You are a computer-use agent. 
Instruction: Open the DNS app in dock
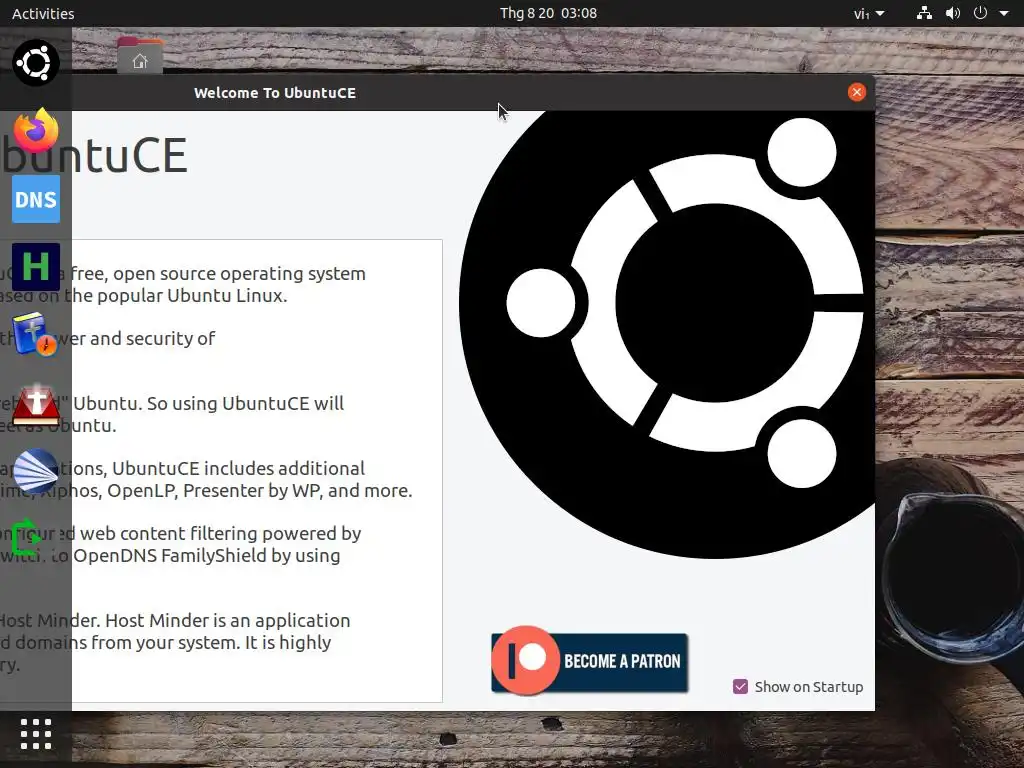(36, 199)
